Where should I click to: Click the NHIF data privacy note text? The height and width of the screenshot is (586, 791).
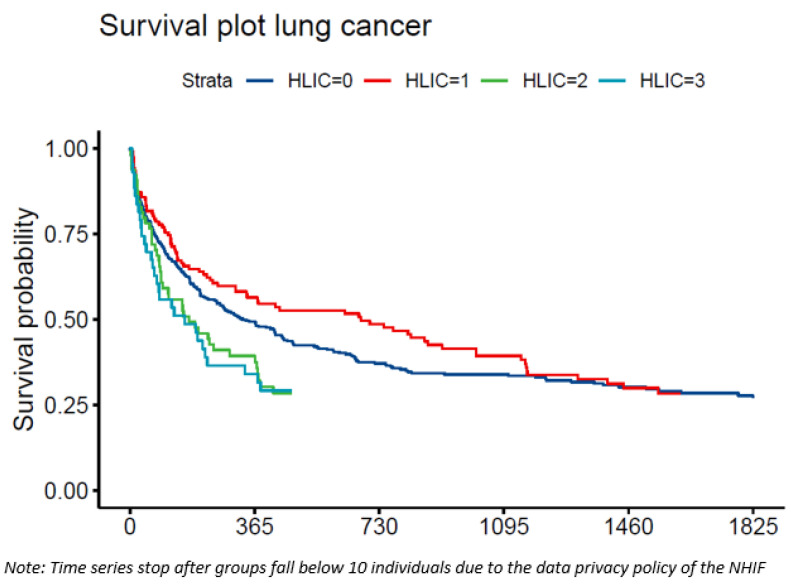[x=385, y=568]
